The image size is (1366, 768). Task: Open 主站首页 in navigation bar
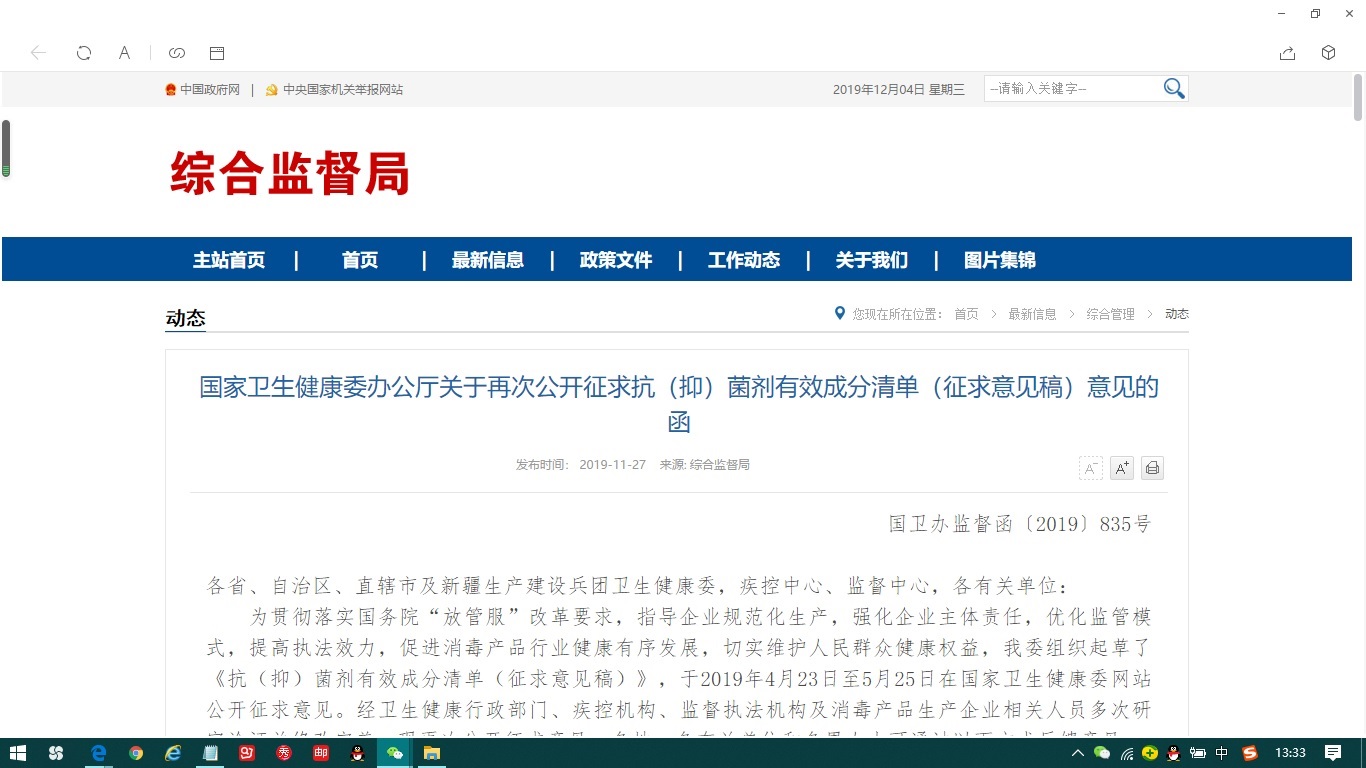click(229, 260)
